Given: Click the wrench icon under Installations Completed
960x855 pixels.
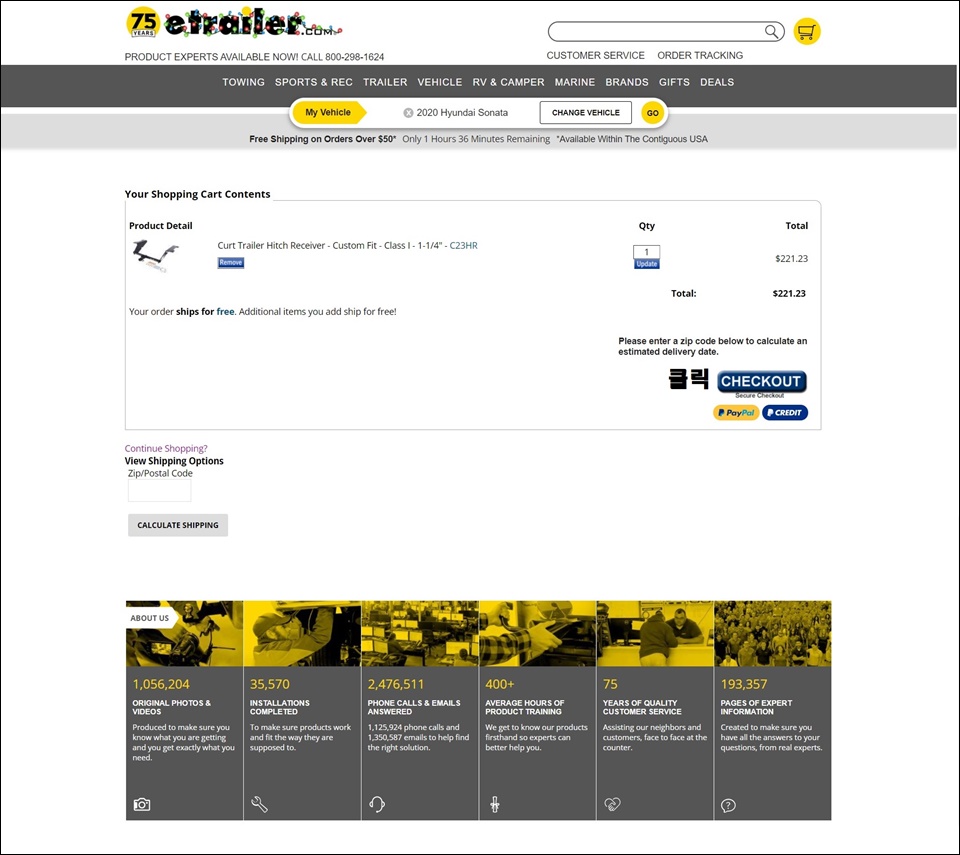Looking at the screenshot, I should [x=259, y=804].
